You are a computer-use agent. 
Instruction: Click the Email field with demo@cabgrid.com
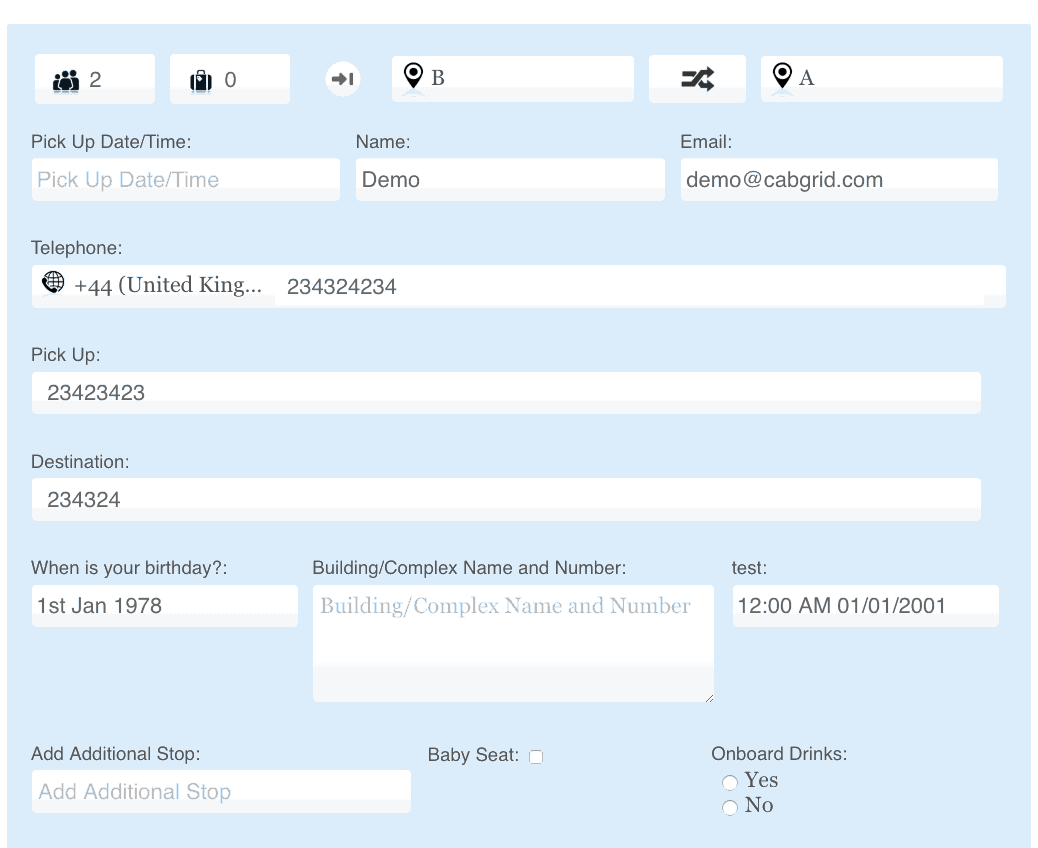tap(839, 179)
